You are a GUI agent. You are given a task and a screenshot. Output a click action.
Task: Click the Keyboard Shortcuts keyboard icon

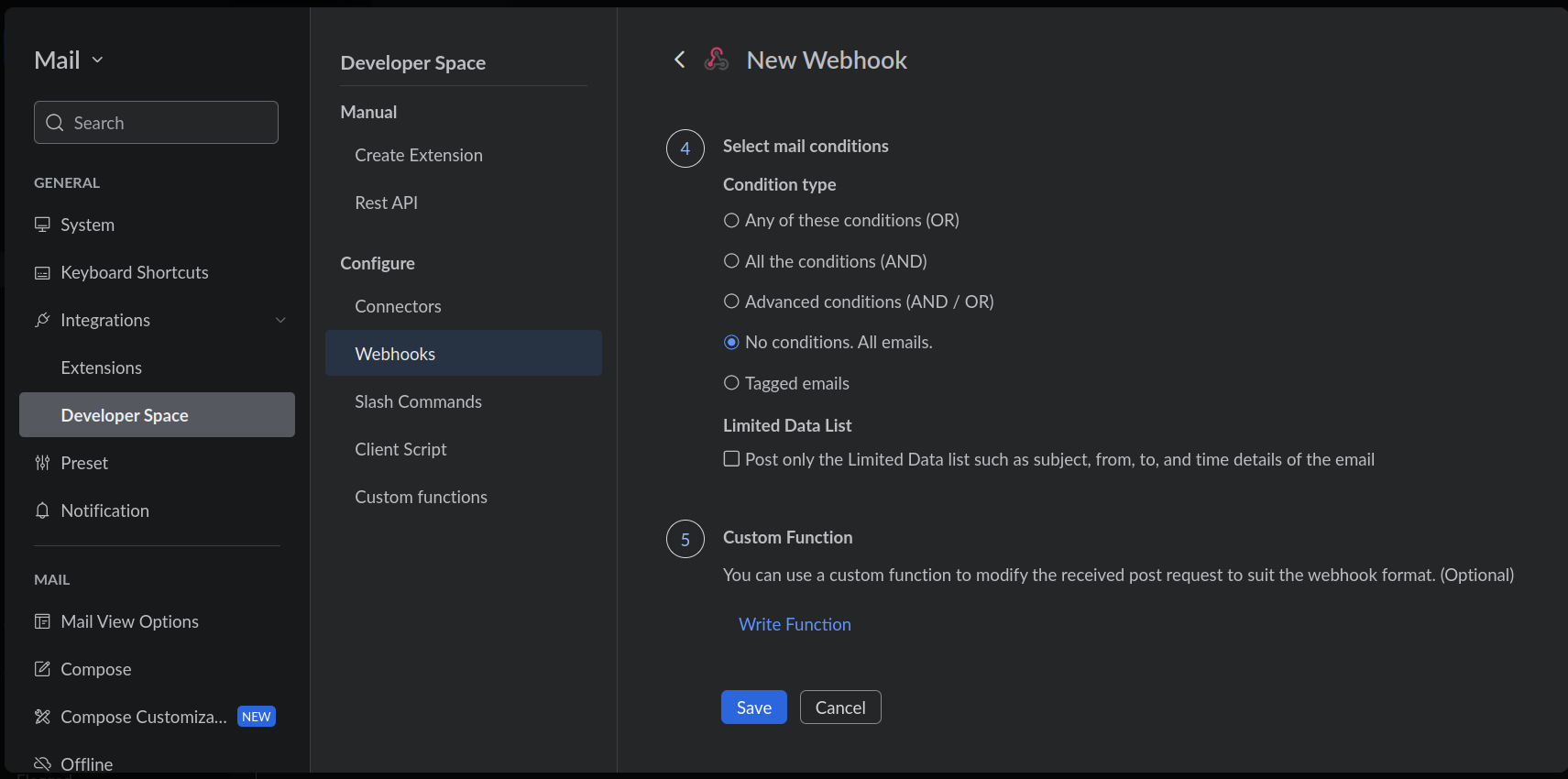(42, 272)
